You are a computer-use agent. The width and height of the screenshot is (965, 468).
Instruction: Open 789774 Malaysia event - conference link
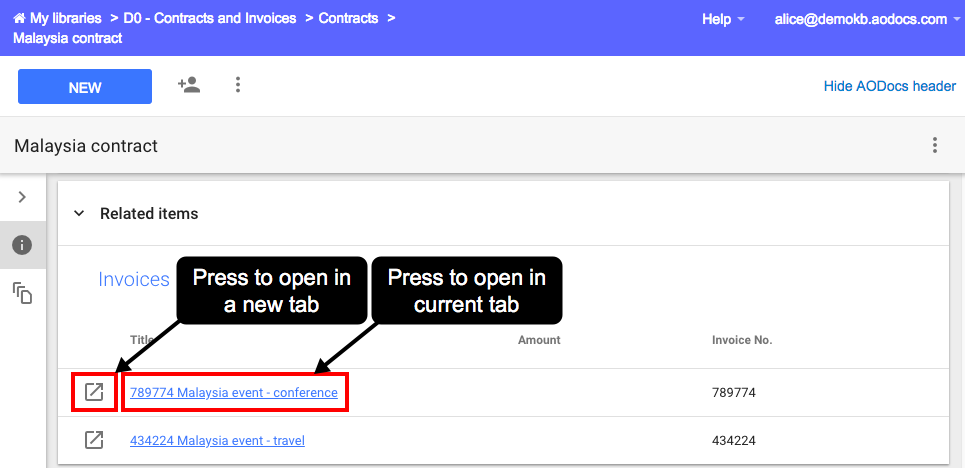pyautogui.click(x=234, y=392)
